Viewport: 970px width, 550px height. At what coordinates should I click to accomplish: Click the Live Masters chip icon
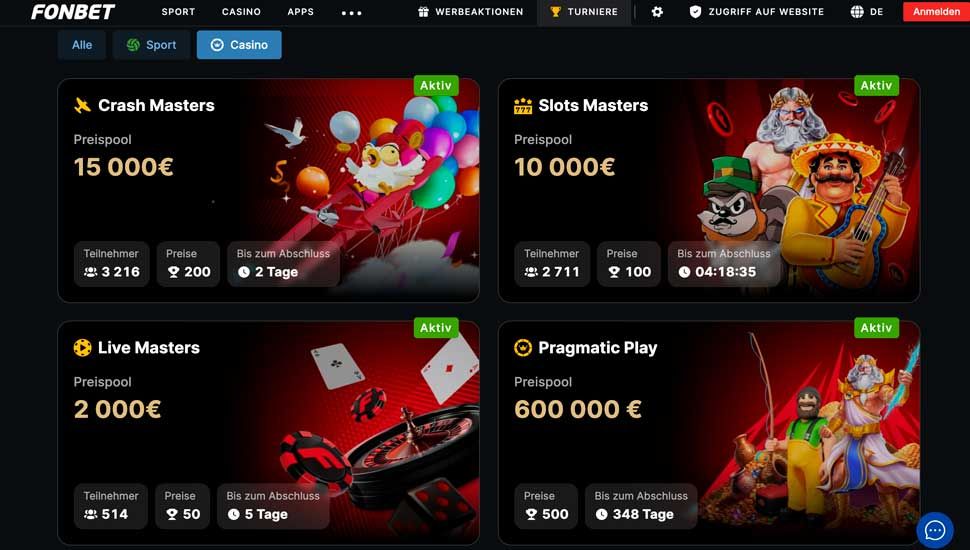click(x=82, y=348)
